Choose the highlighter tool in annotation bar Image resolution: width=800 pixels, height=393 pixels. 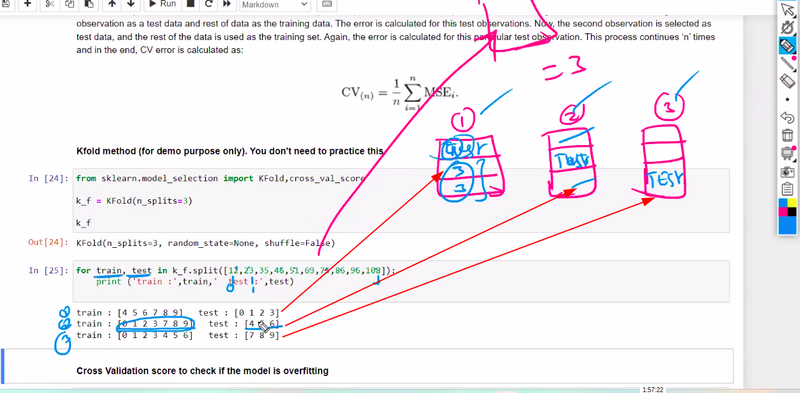point(788,45)
